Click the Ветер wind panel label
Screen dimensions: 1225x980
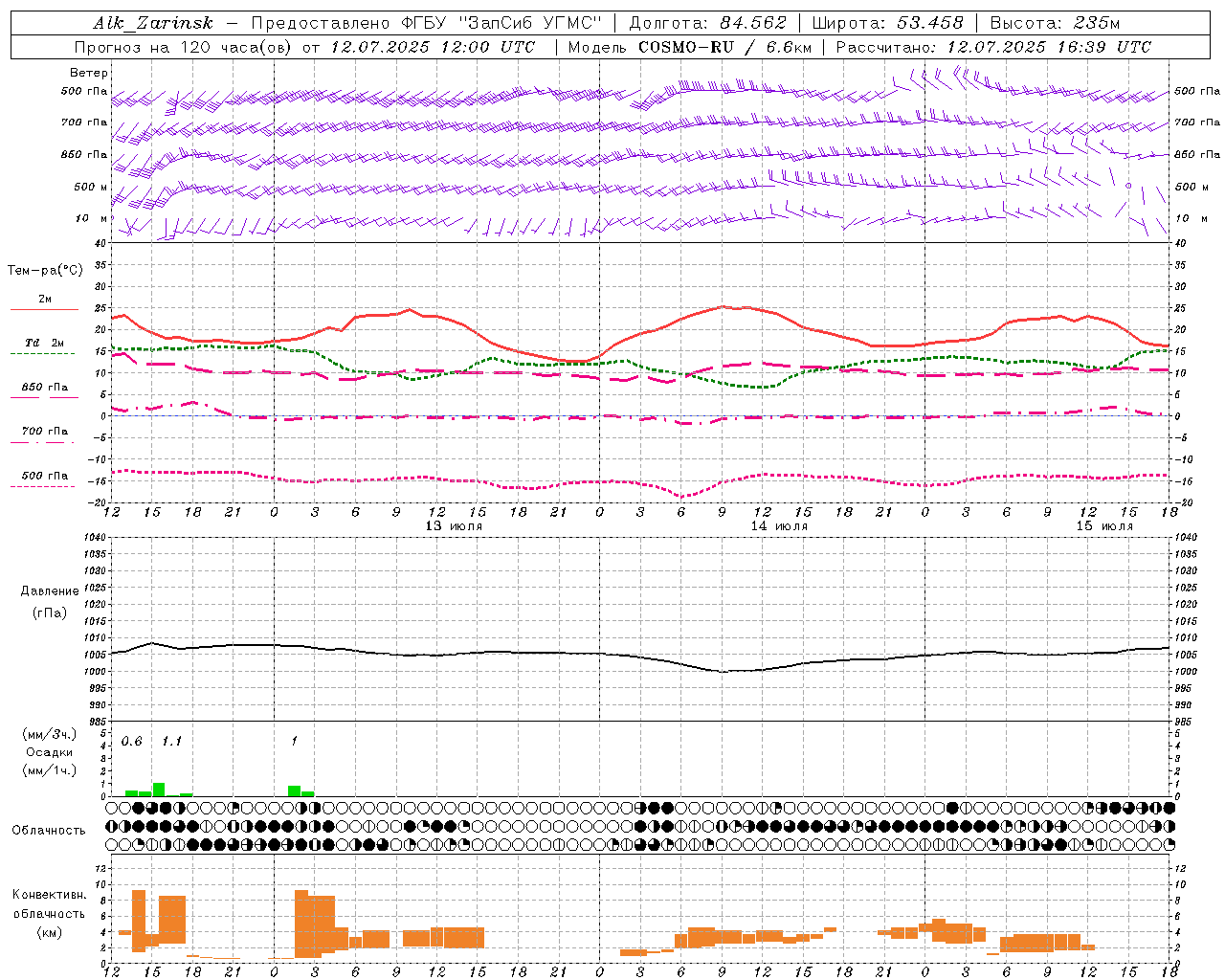click(x=89, y=73)
